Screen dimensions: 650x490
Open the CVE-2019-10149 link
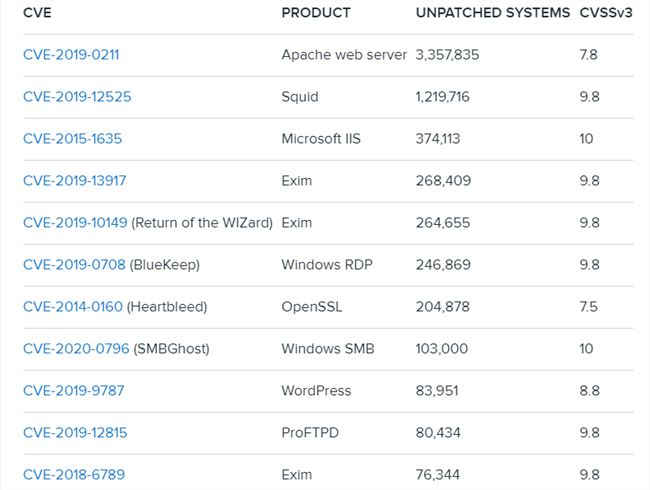coord(75,223)
